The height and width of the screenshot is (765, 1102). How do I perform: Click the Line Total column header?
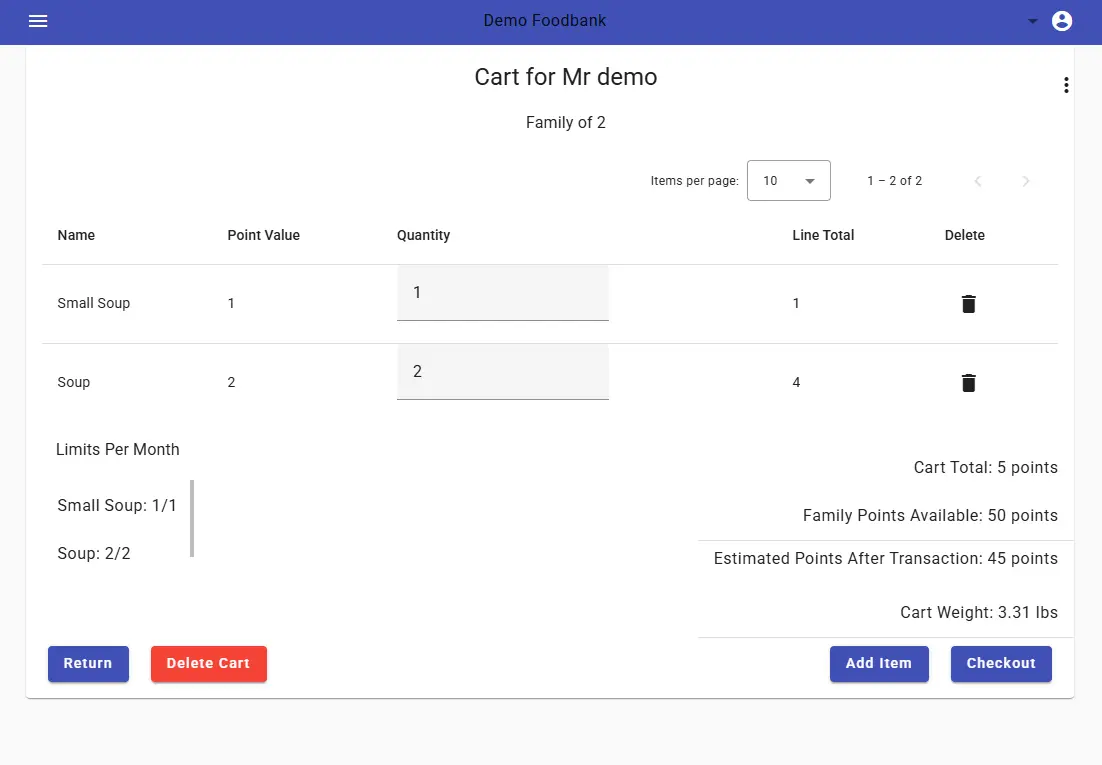(823, 235)
